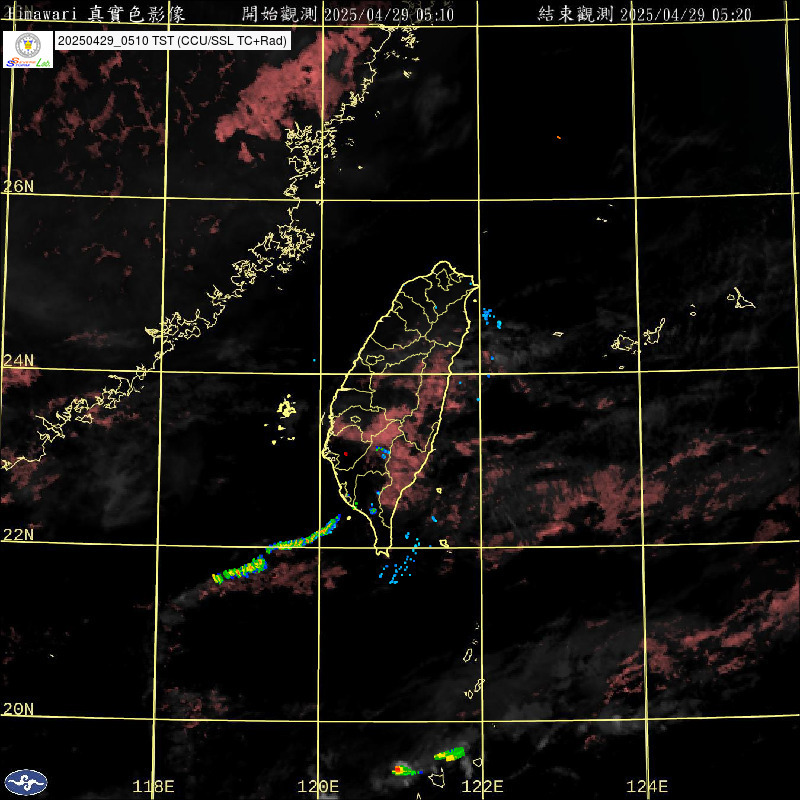Click the red radar dot in southwestern Taiwan
Screen dimensions: 800x800
tap(346, 454)
